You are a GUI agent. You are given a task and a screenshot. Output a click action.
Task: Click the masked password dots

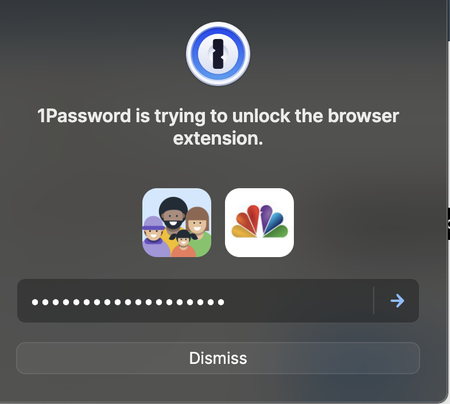click(128, 302)
